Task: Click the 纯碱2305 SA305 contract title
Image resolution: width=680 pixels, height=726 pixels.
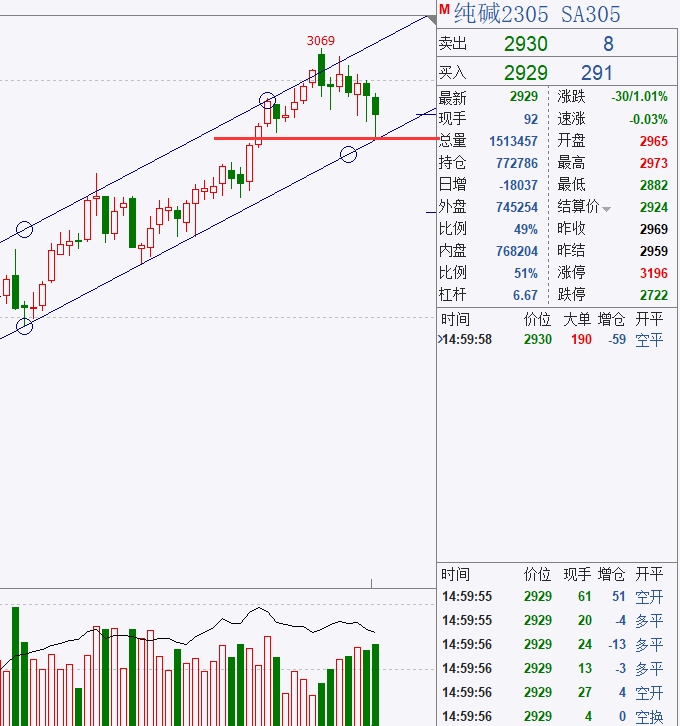Action: [537, 14]
